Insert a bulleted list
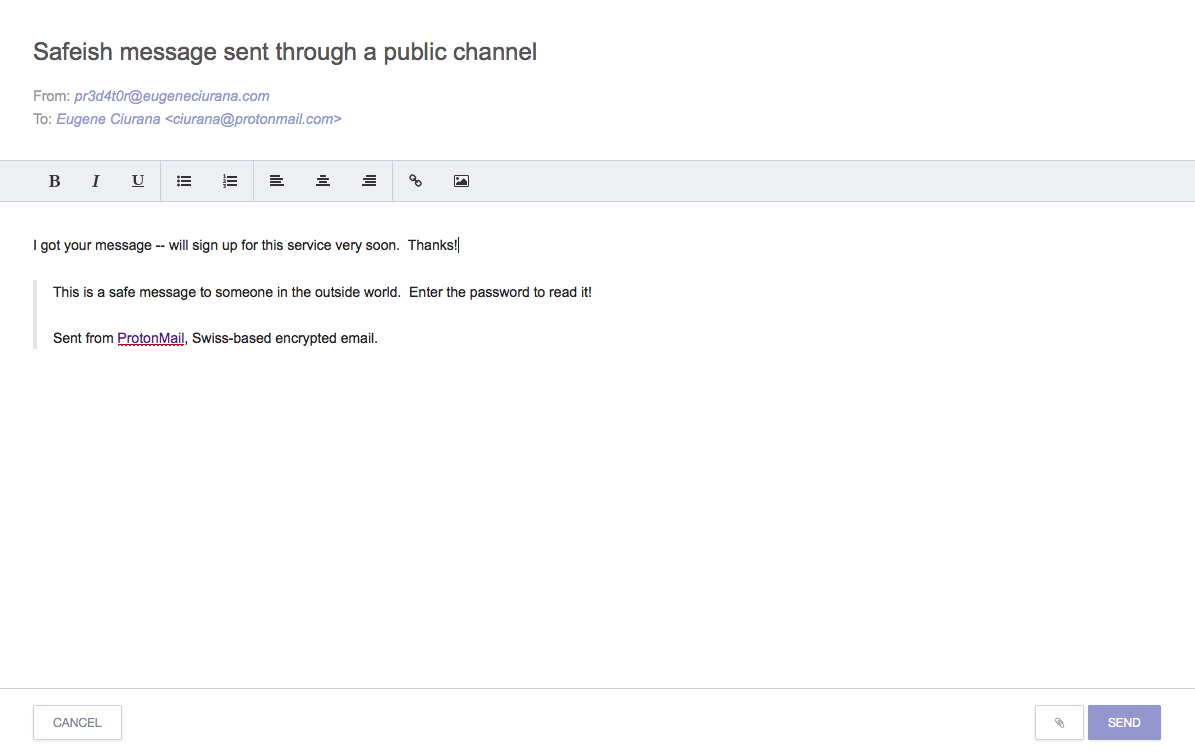The image size is (1195, 755). pyautogui.click(x=184, y=181)
